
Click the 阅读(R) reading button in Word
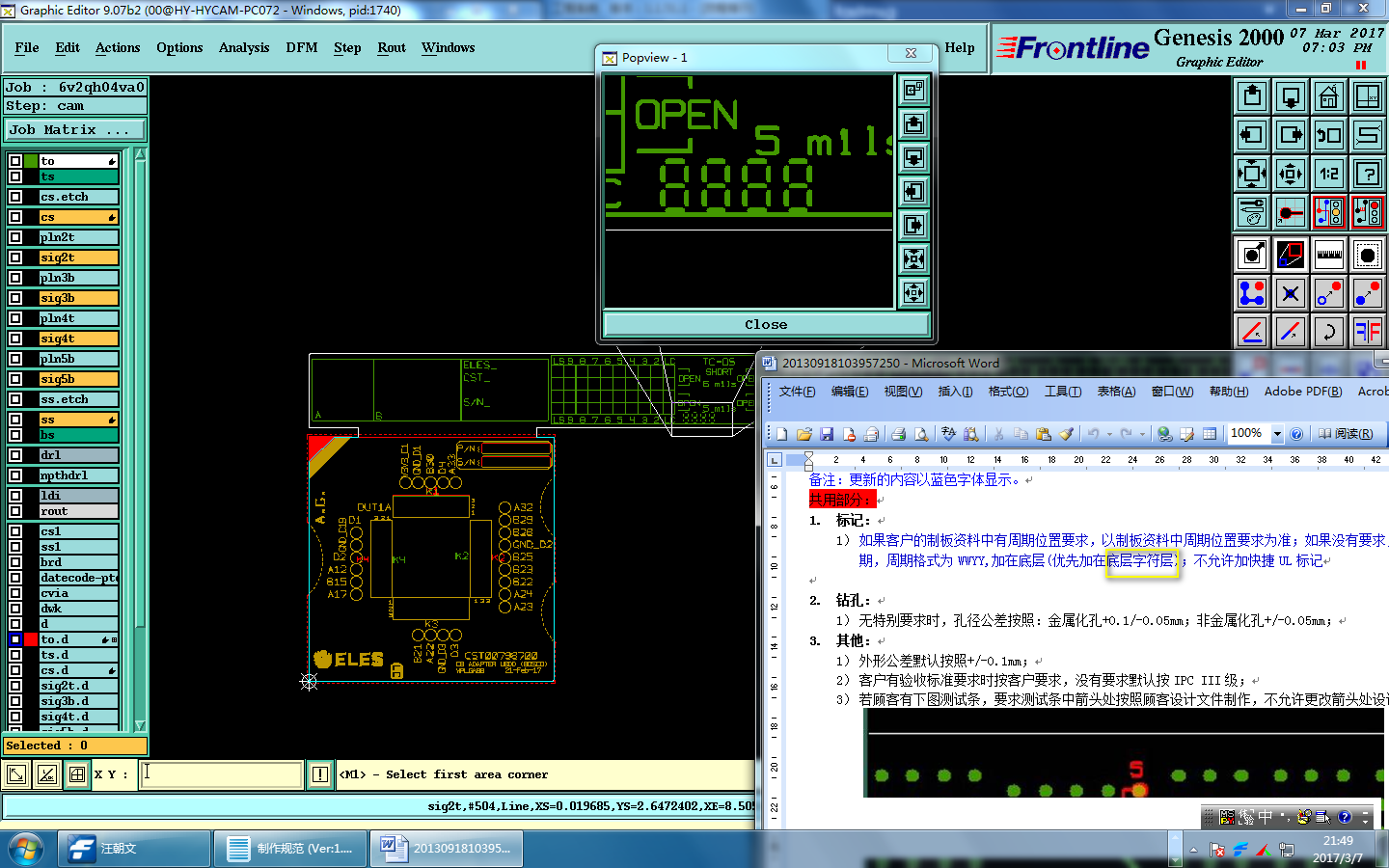[1346, 434]
